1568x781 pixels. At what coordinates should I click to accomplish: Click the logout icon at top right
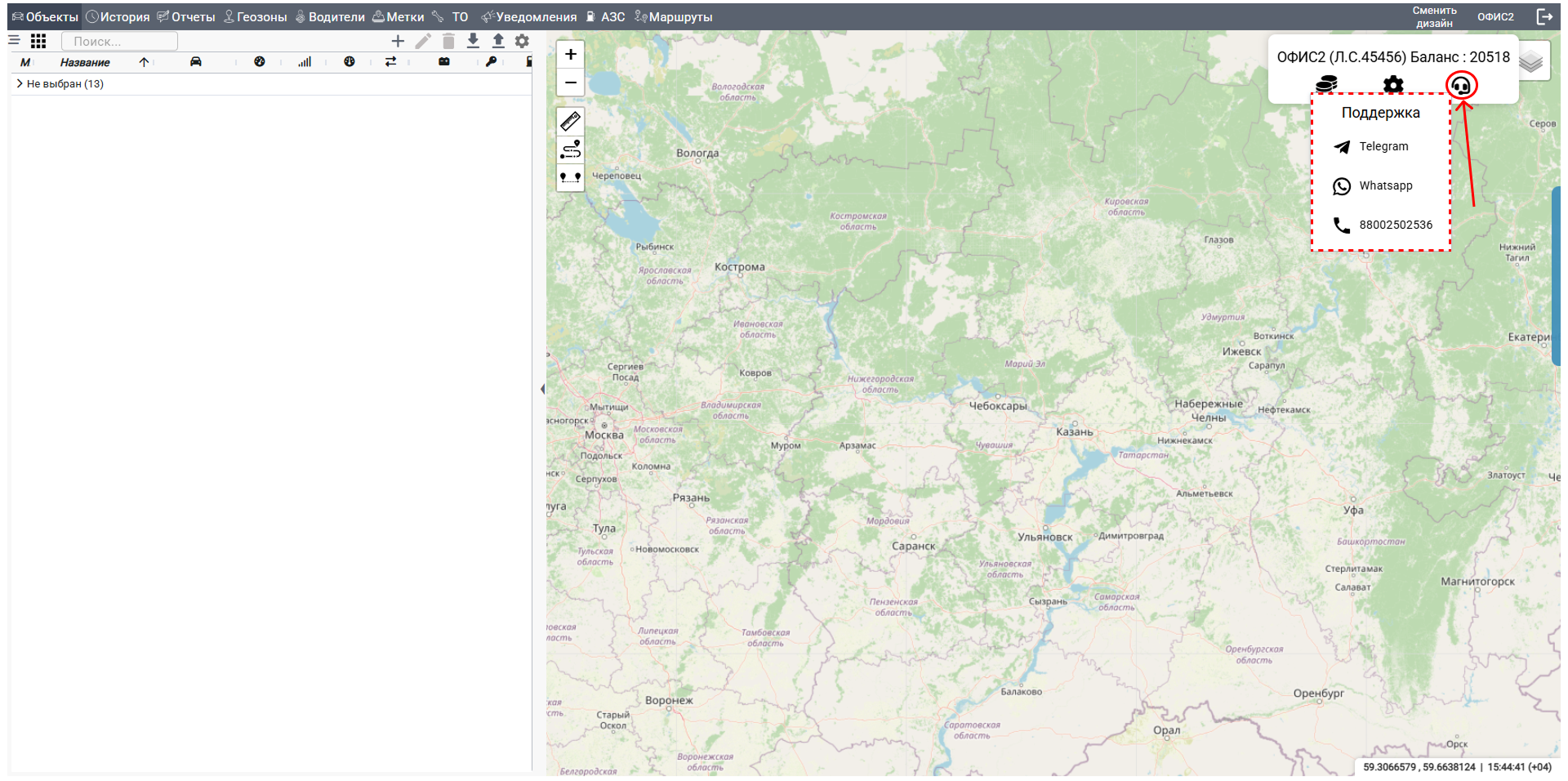(x=1544, y=16)
